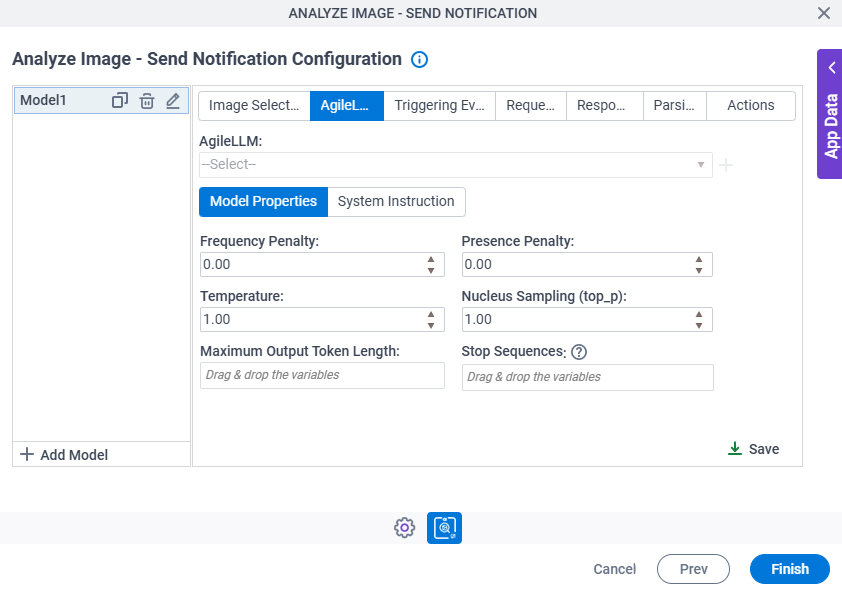
Task: Switch to System Instruction sub-tab
Action: pyautogui.click(x=396, y=201)
